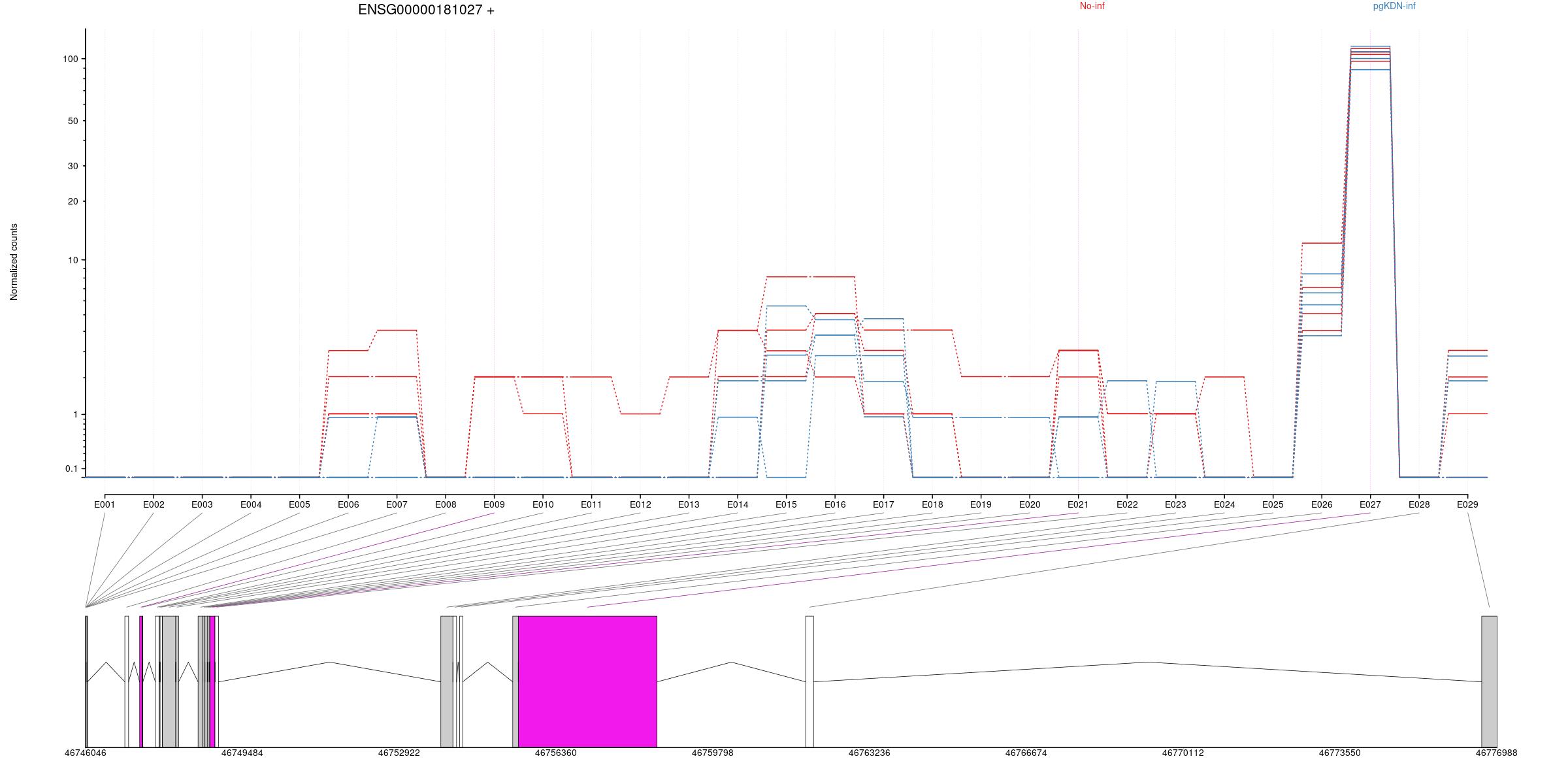
Task: Click exon label E001
Action: 105,504
